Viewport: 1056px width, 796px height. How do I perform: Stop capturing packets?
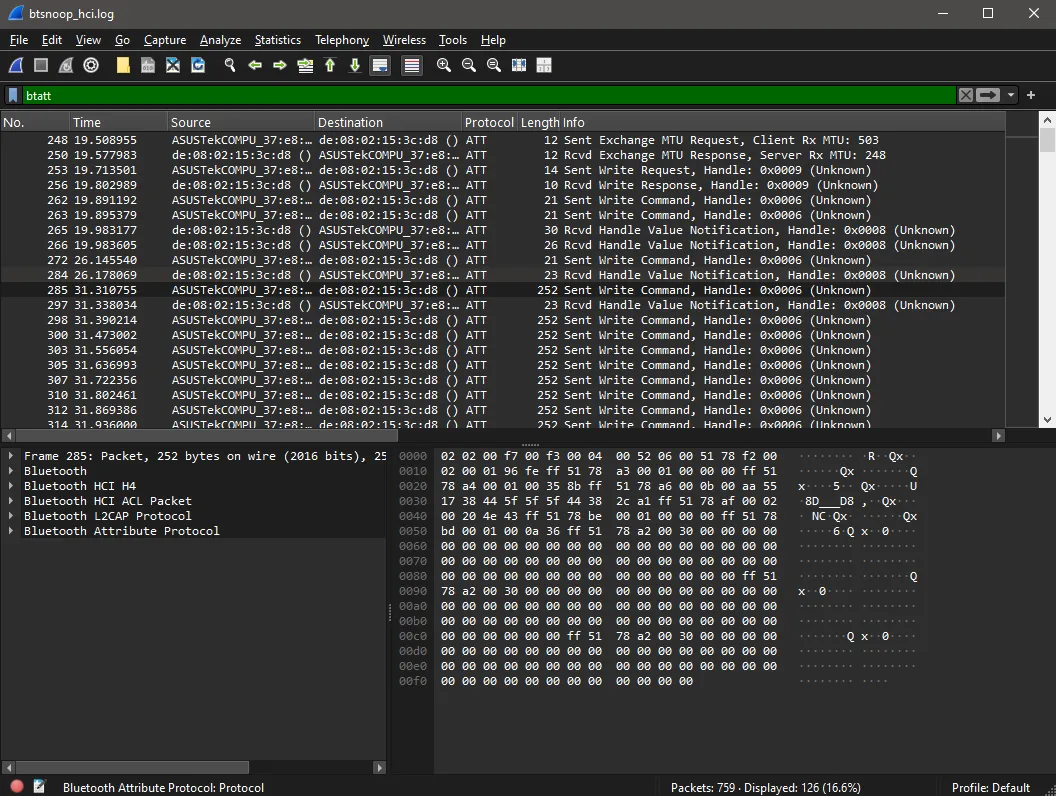coord(41,65)
